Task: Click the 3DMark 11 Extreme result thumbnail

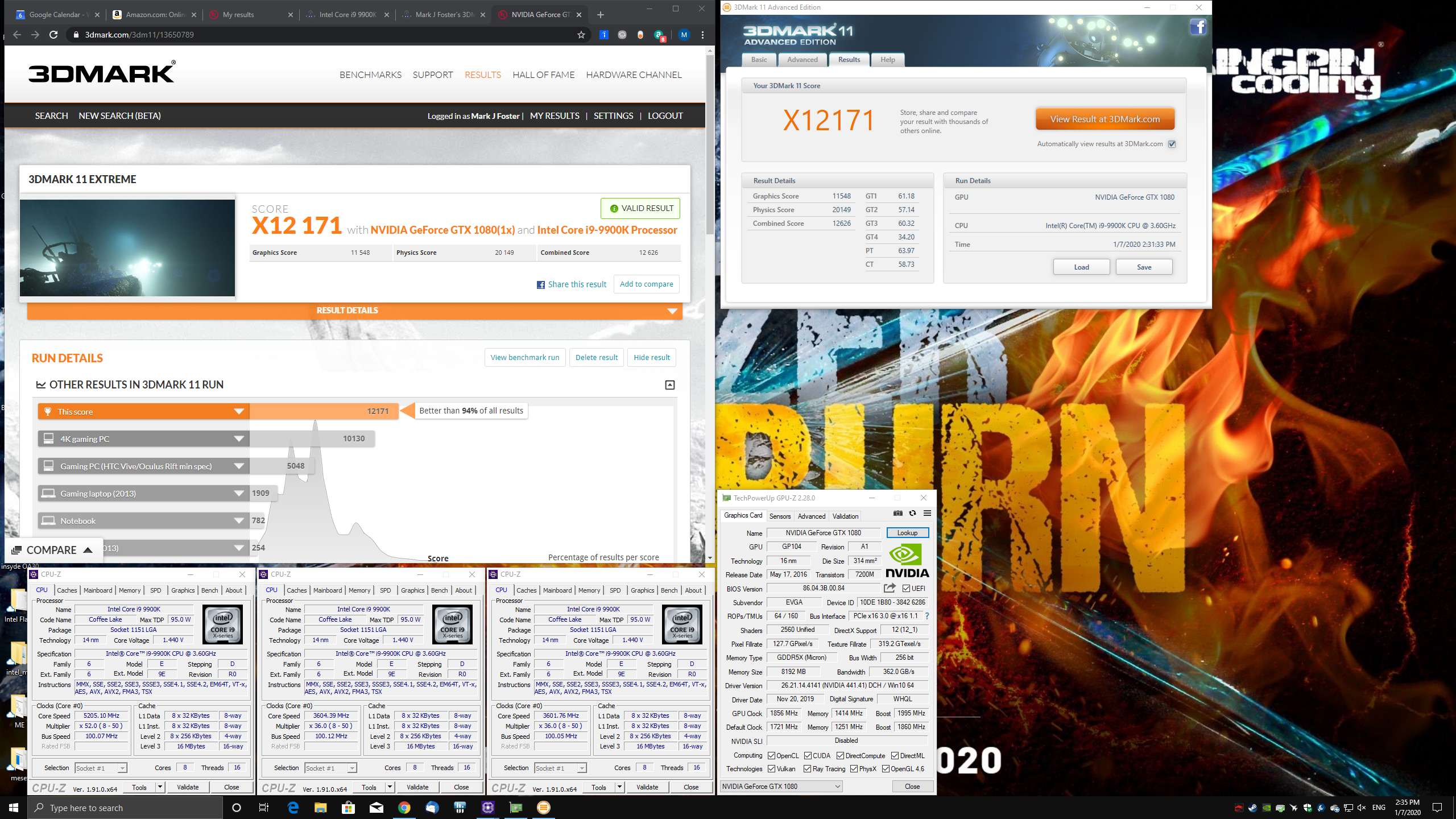Action: coord(127,247)
